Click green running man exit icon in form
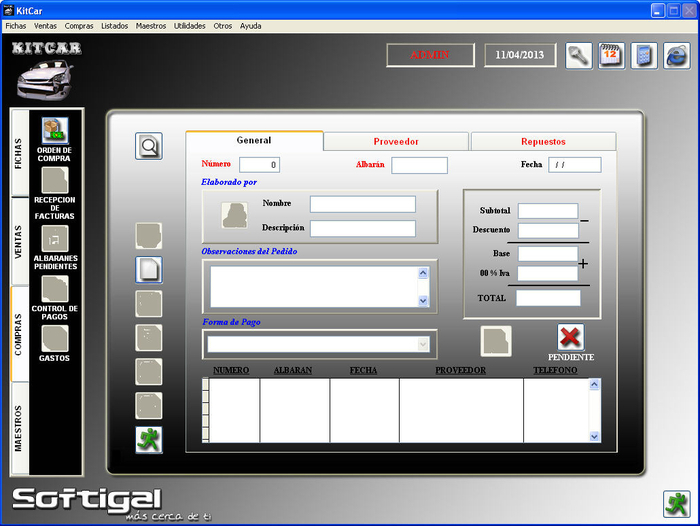Image resolution: width=700 pixels, height=526 pixels. tap(149, 440)
